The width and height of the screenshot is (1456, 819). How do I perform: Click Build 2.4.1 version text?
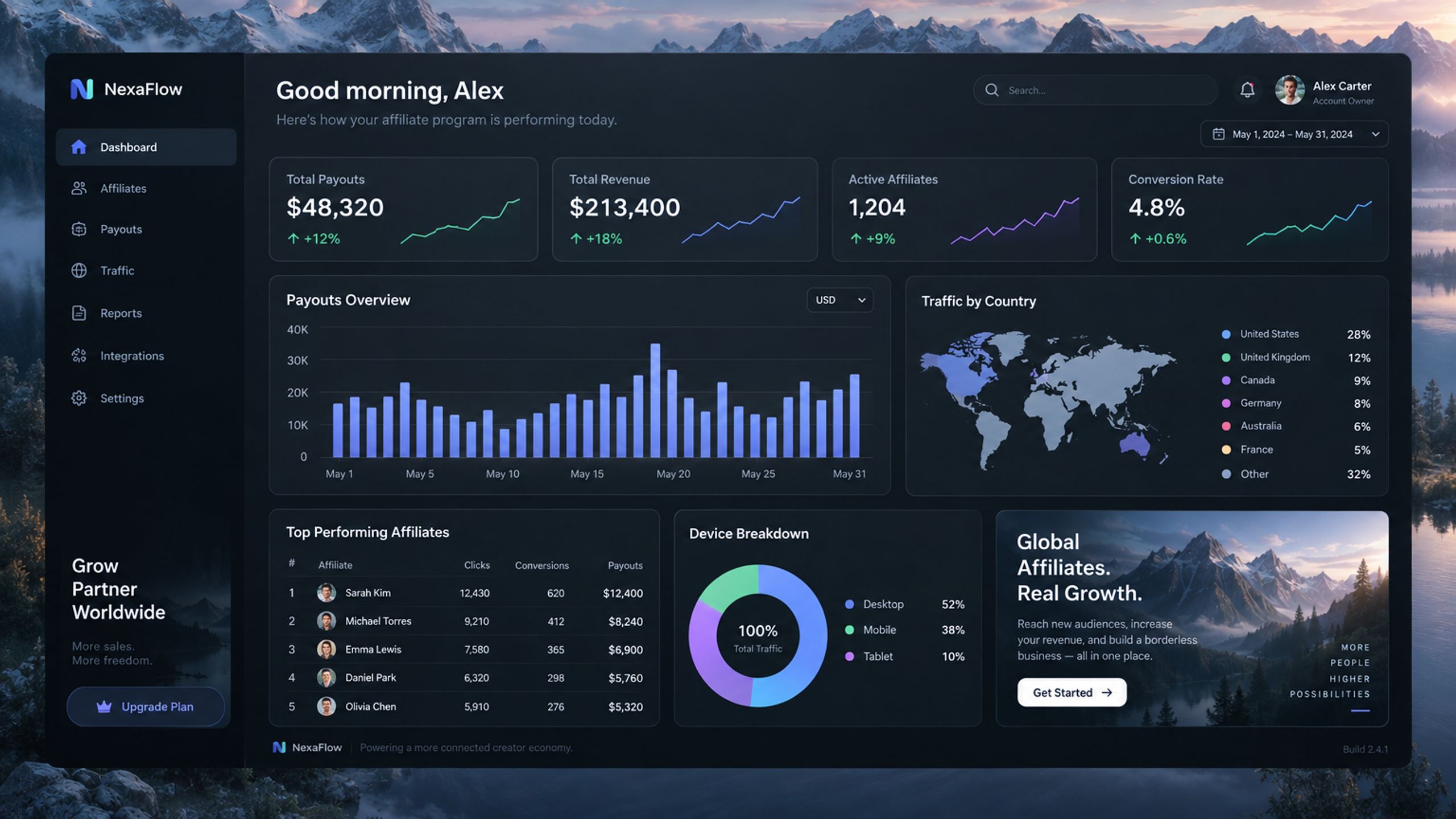[x=1365, y=749]
